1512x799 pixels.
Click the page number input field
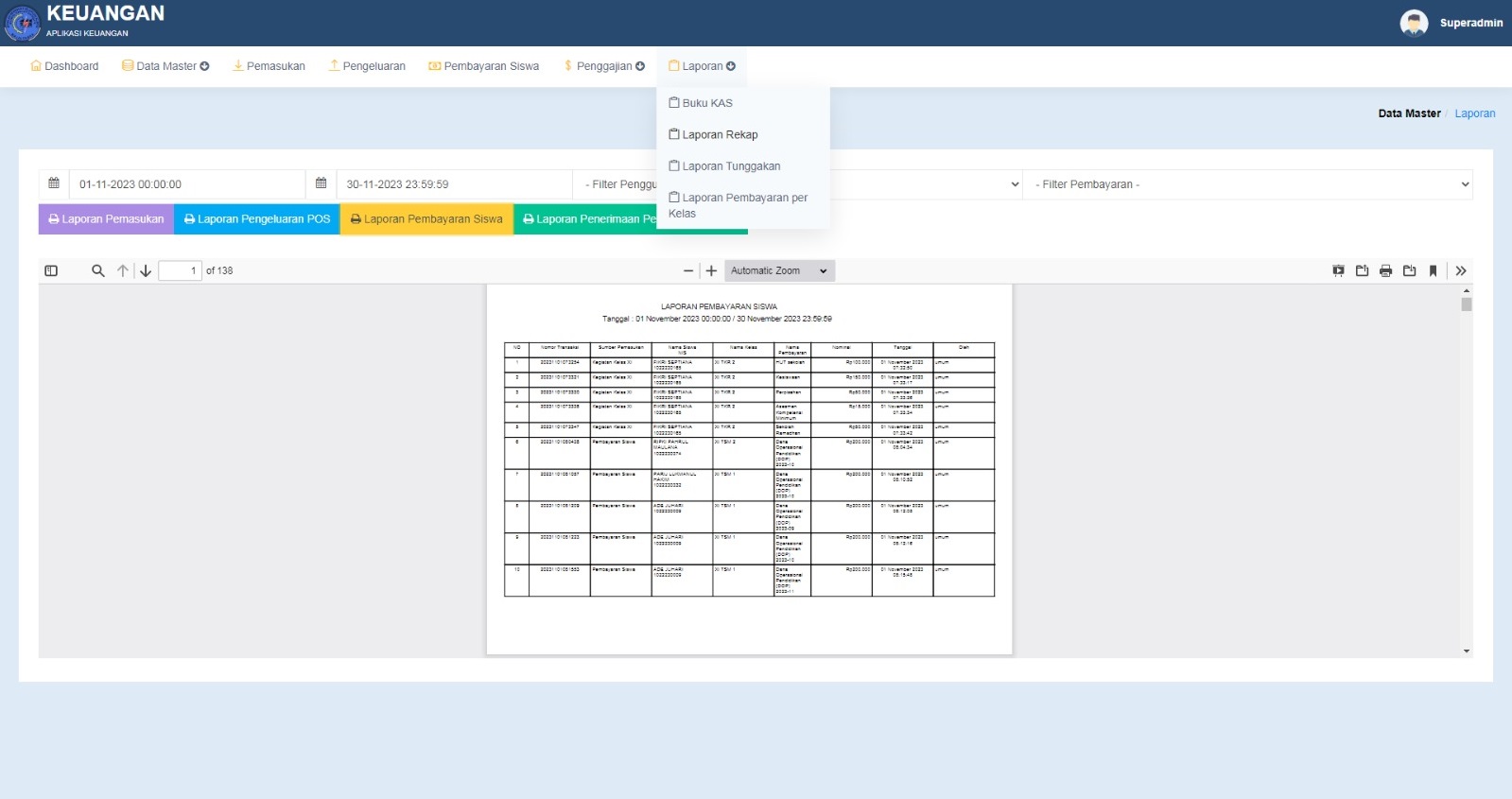tap(180, 270)
